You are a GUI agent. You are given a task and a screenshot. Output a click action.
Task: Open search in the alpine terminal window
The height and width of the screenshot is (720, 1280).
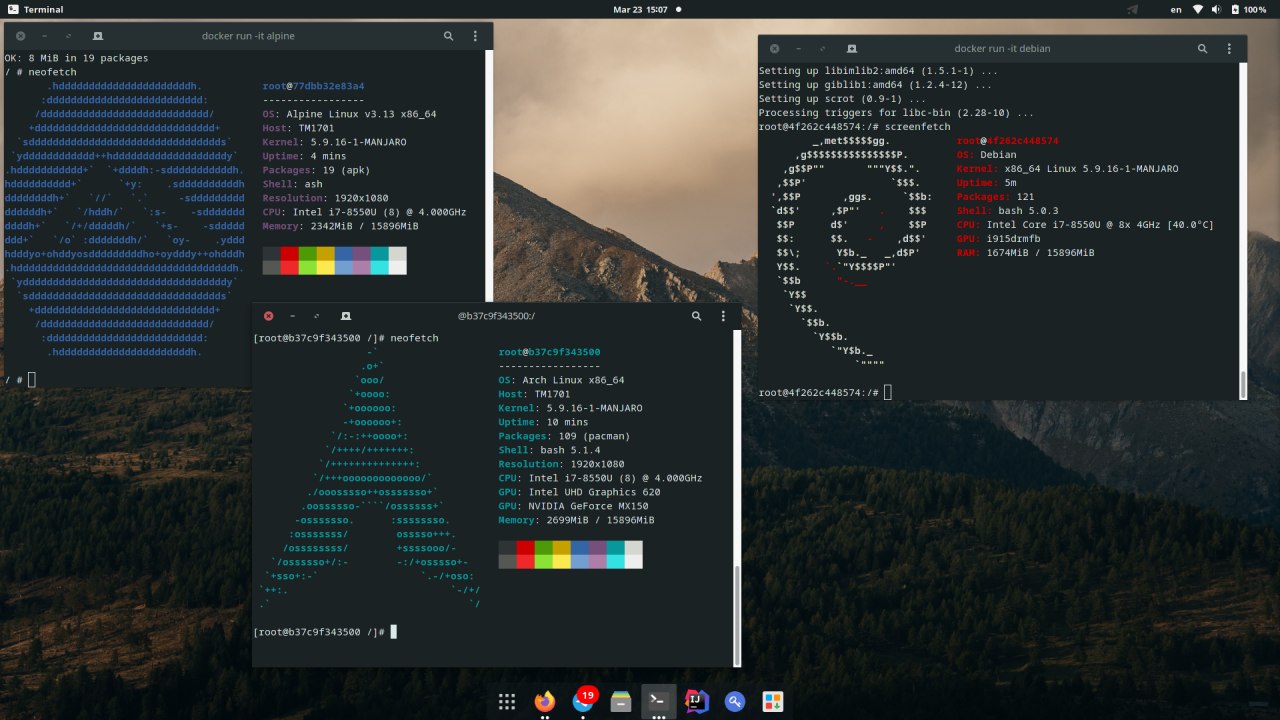click(449, 36)
